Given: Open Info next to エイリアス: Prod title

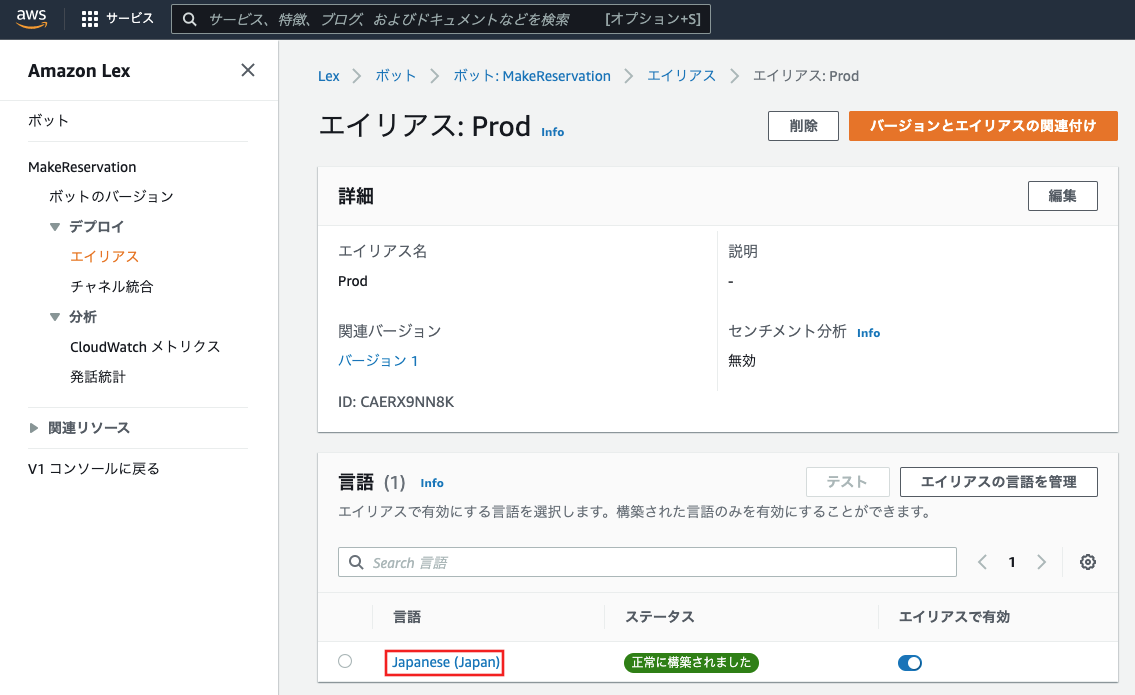Looking at the screenshot, I should point(552,132).
